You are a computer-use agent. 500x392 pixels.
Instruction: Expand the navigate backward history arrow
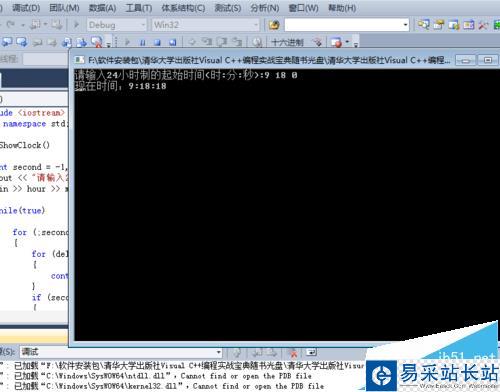45,25
